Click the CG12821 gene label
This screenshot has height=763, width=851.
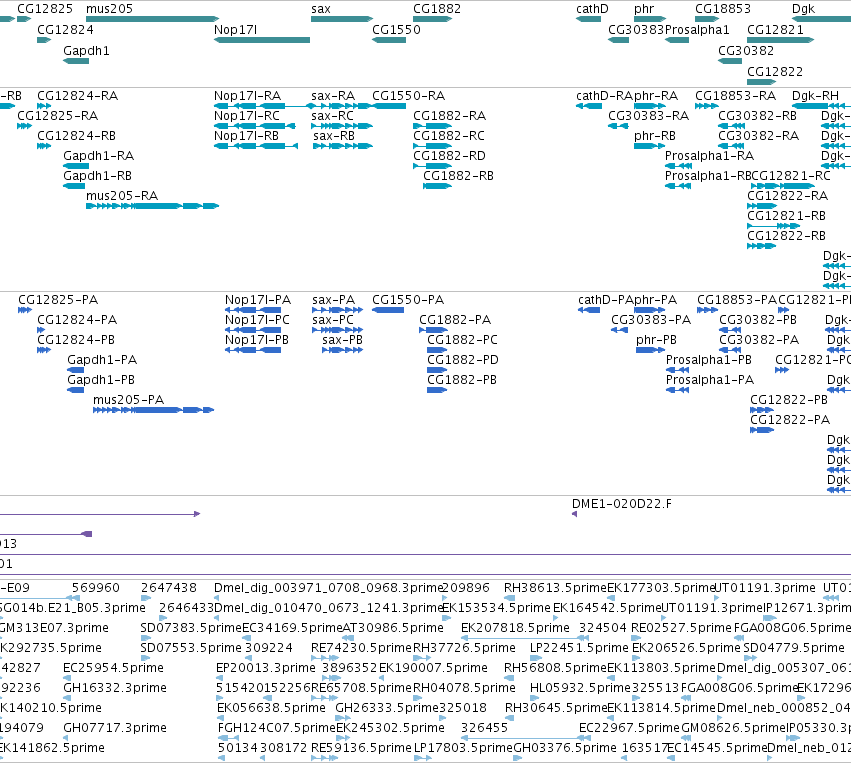pos(775,30)
